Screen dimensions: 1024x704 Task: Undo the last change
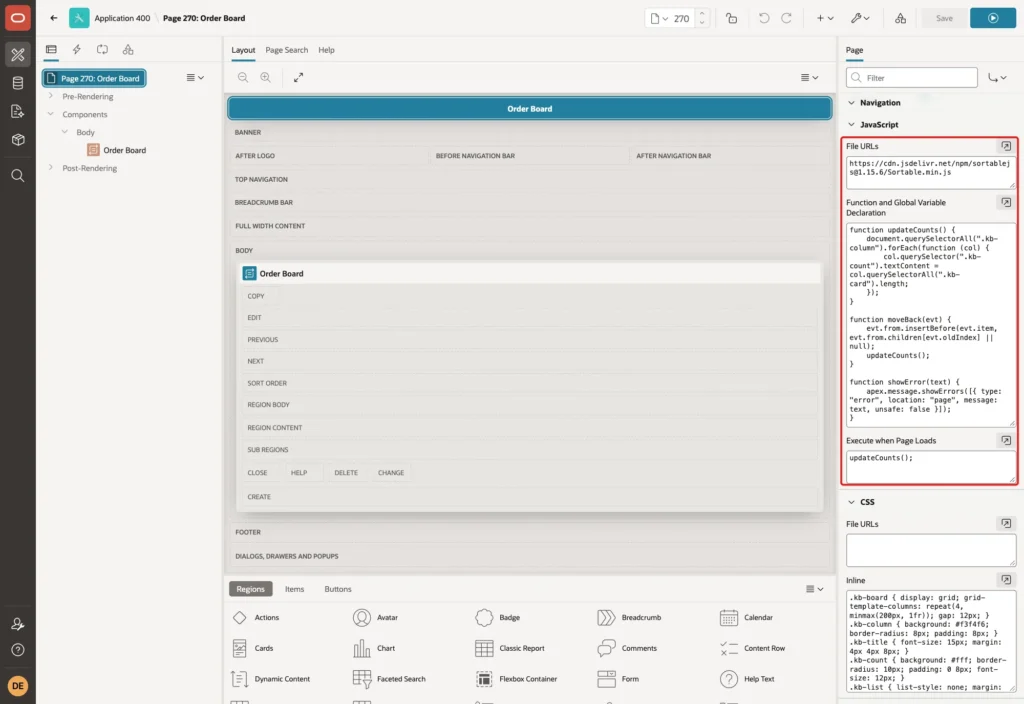(x=763, y=18)
